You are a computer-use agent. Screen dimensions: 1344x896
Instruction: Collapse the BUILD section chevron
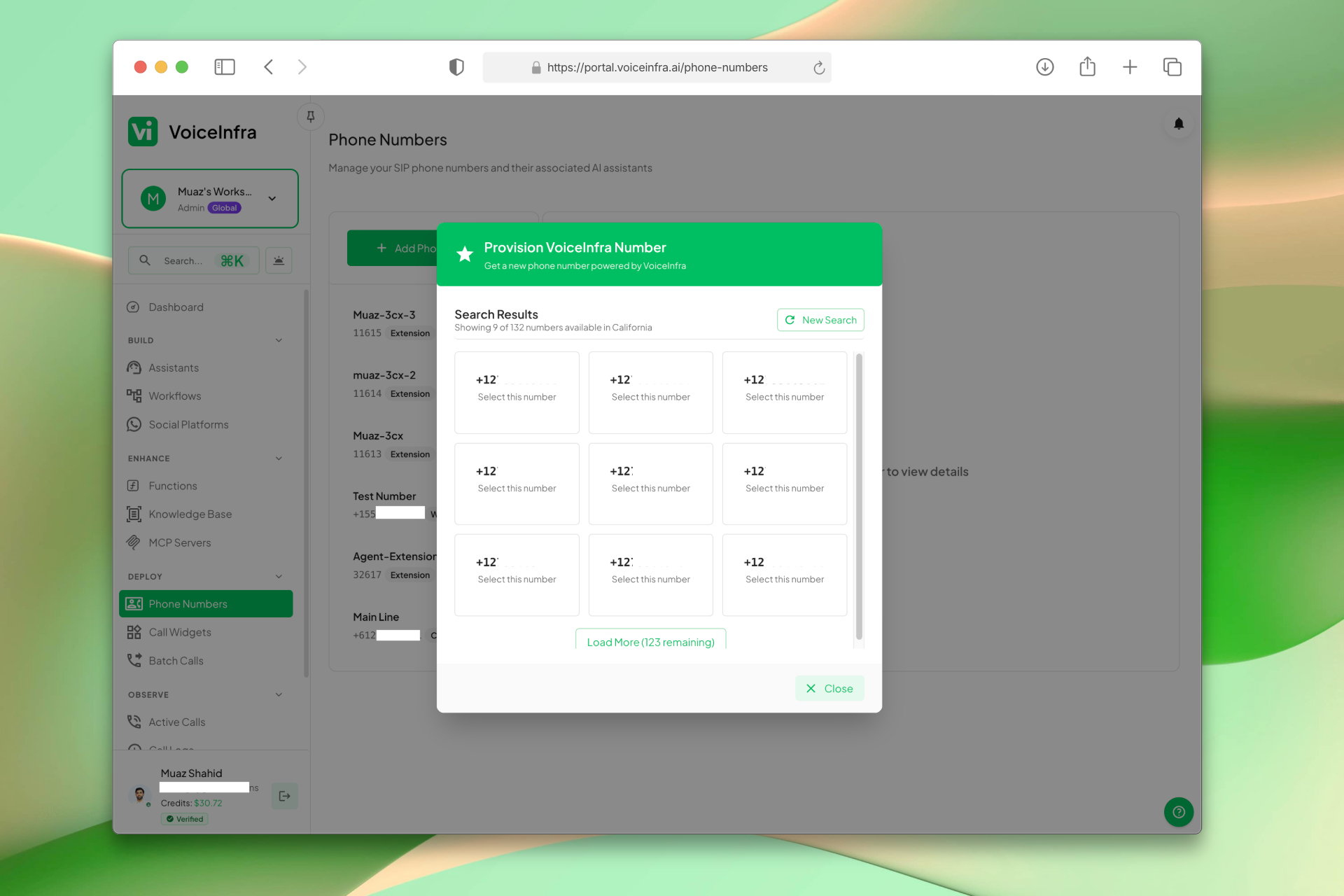(279, 340)
